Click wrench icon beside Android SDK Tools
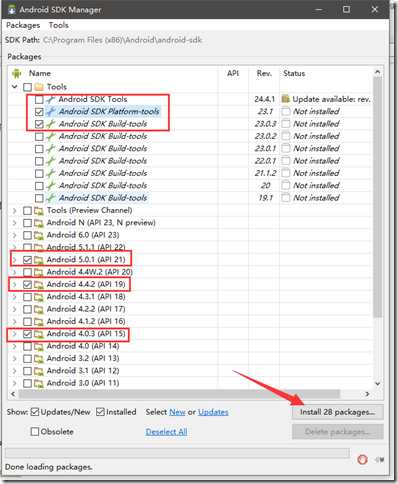Screen dimensions: 398x484 (50, 99)
